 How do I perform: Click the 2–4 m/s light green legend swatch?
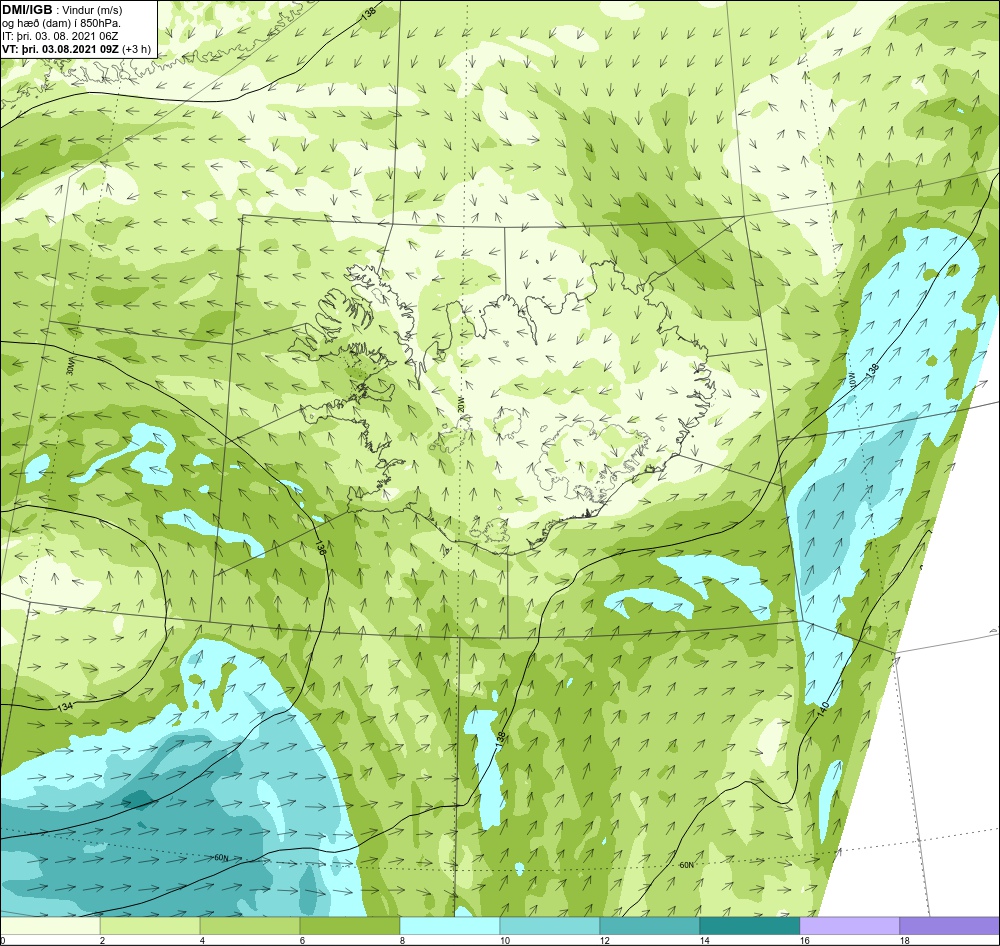pyautogui.click(x=150, y=925)
